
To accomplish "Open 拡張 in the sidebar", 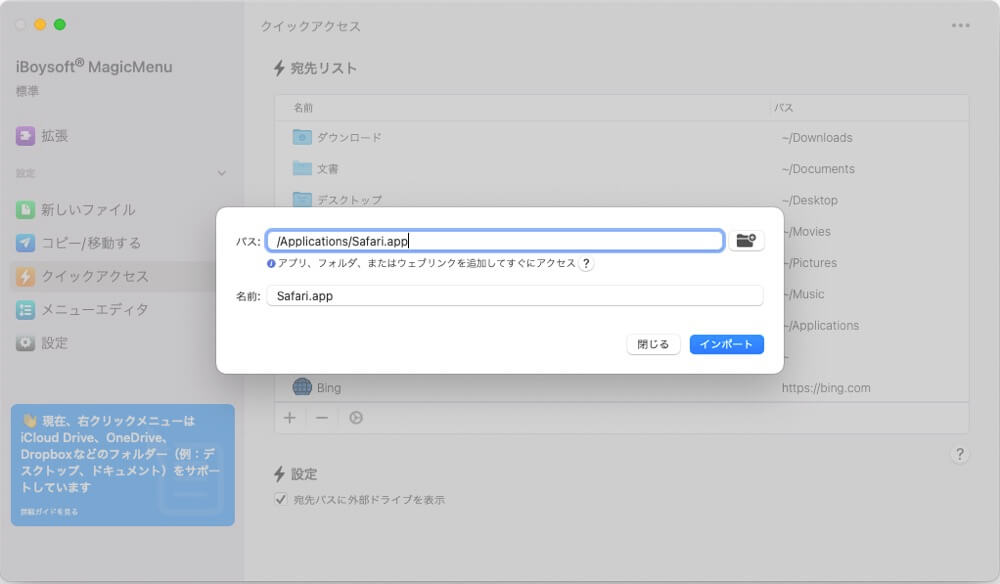I will (55, 136).
